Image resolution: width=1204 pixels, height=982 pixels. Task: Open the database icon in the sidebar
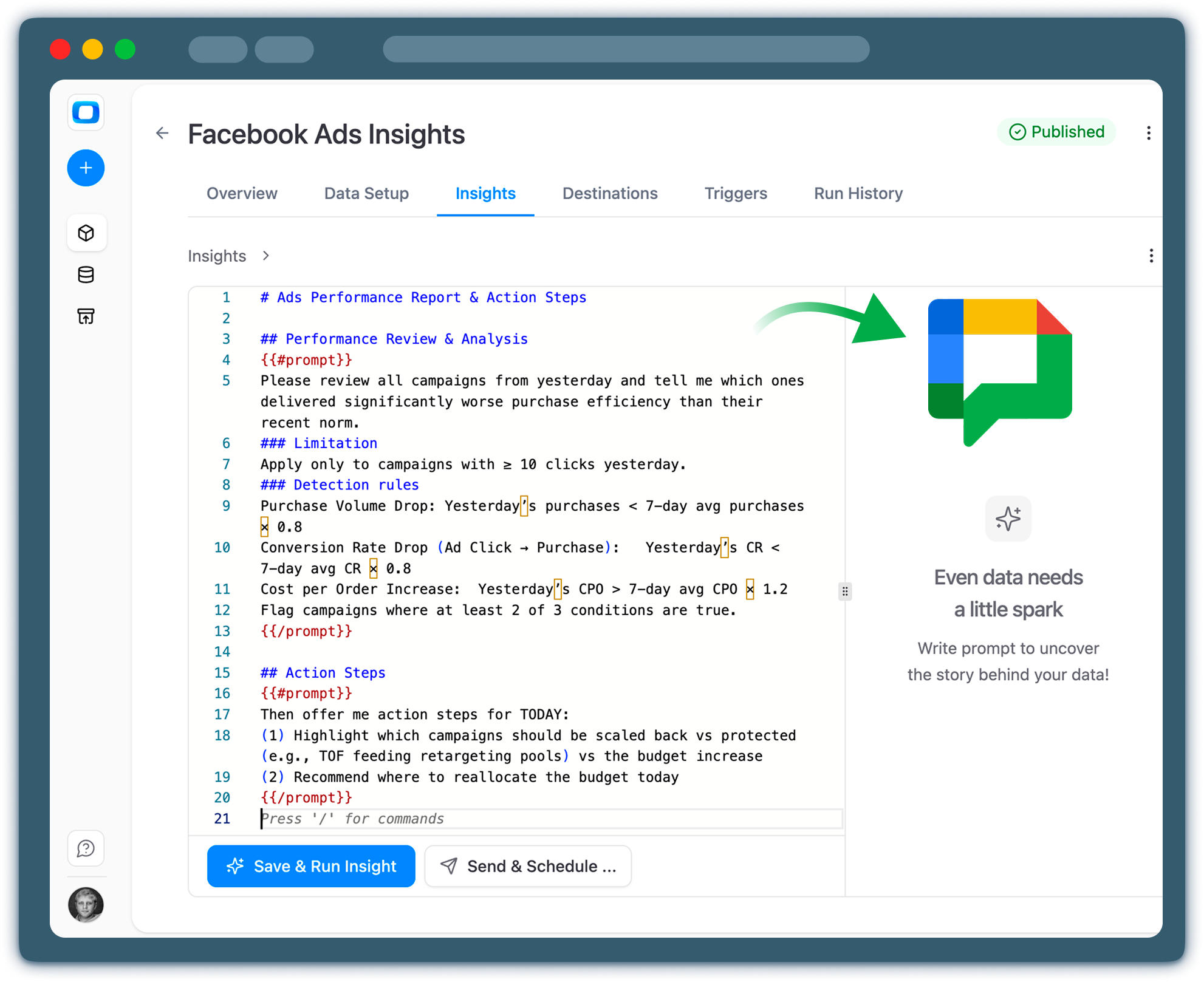coord(86,274)
